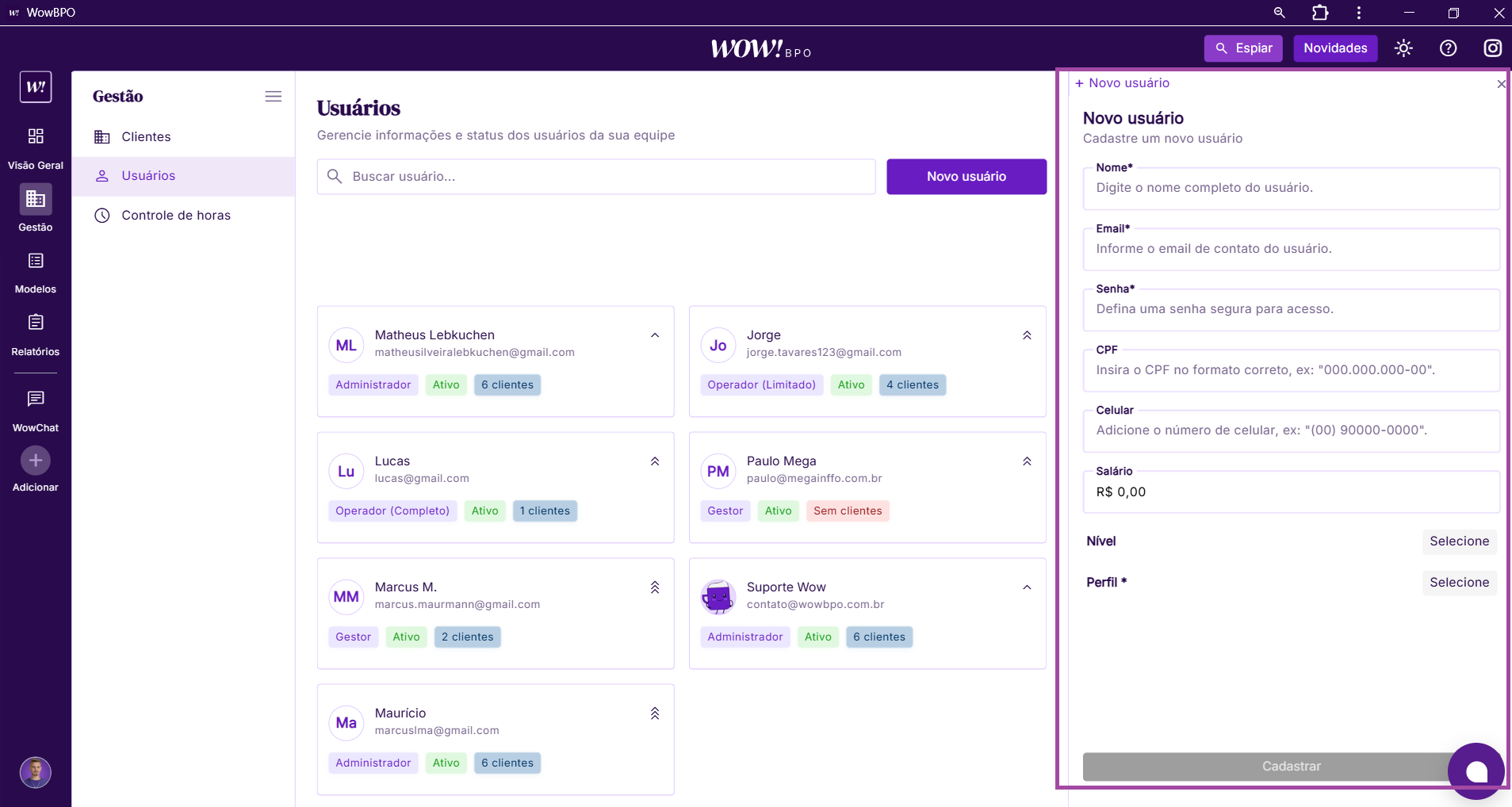
Task: Open WowChat from the sidebar
Action: (36, 400)
